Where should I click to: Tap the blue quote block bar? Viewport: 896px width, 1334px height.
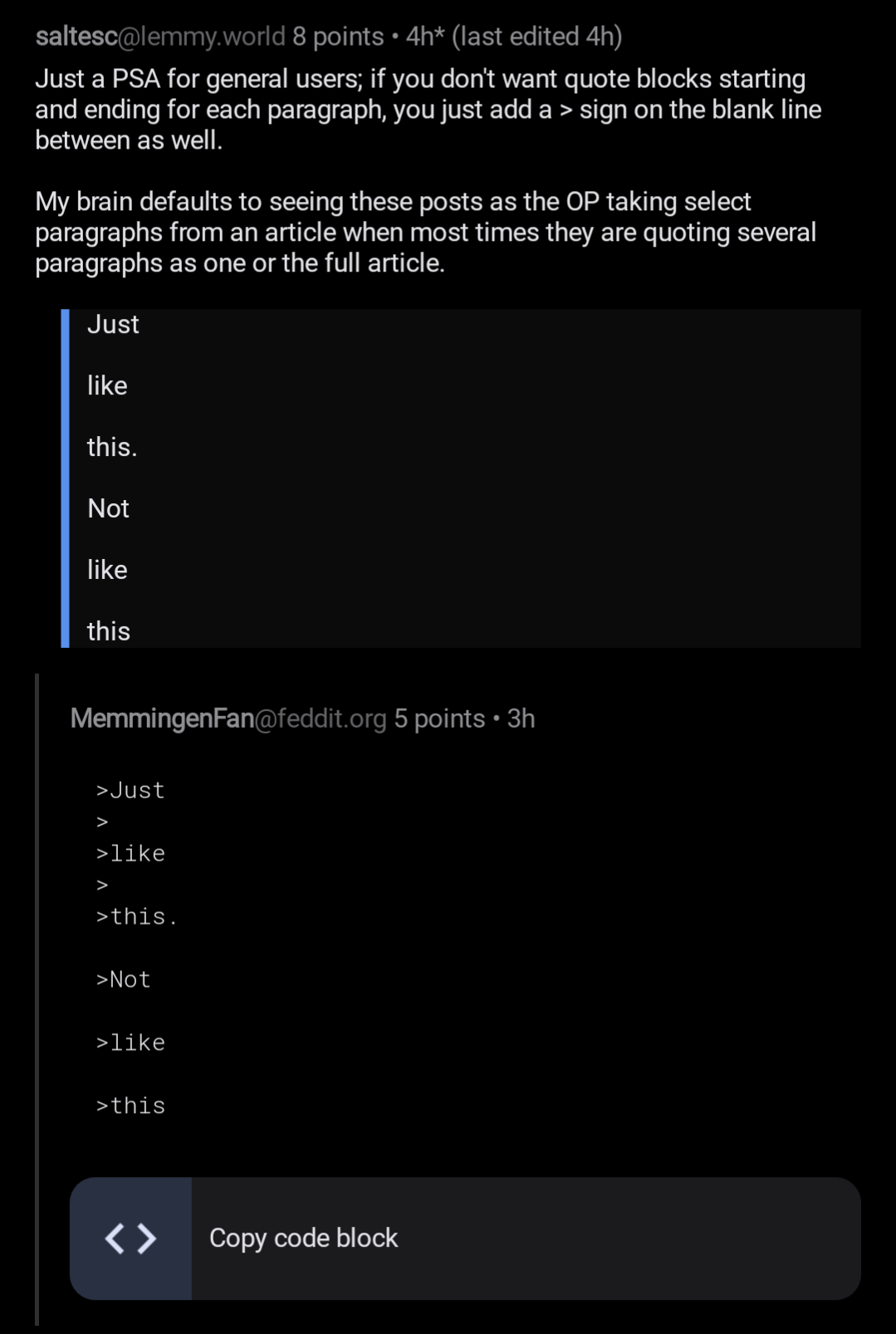65,478
